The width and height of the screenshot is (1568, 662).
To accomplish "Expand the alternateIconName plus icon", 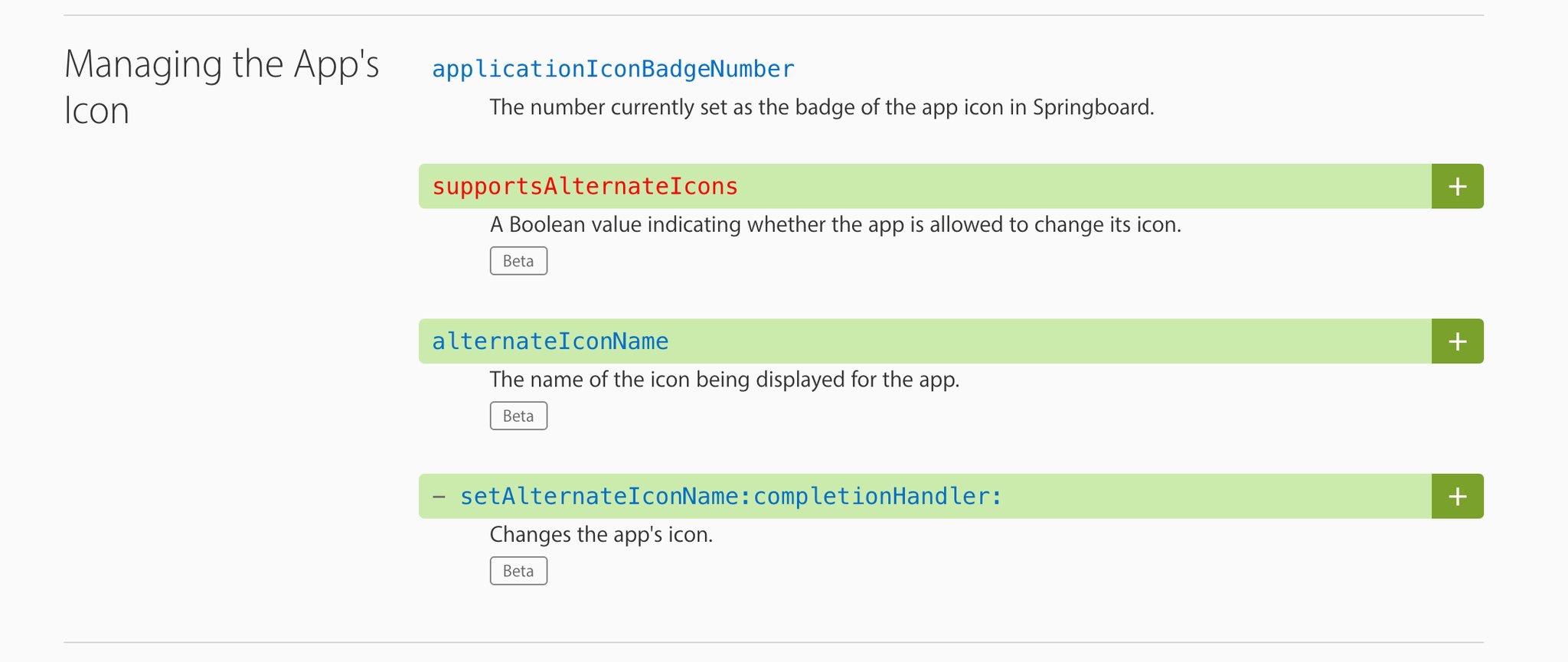I will pyautogui.click(x=1457, y=341).
